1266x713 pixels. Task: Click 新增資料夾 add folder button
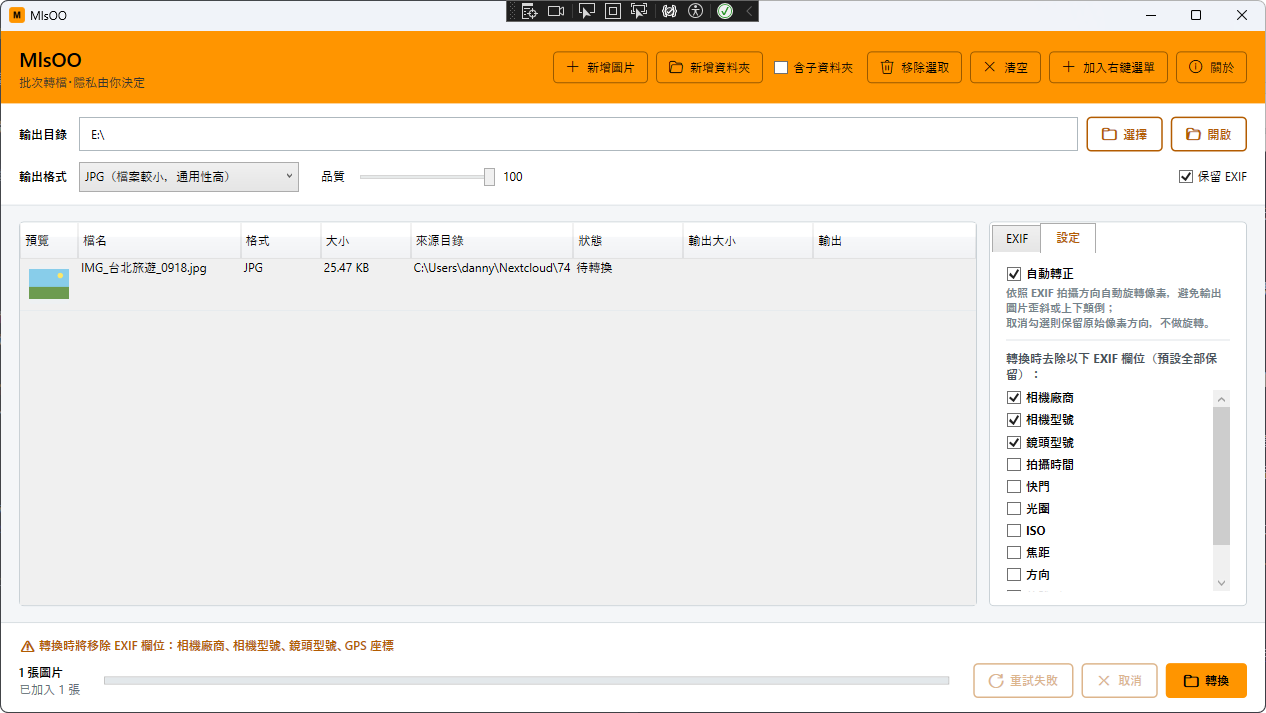(710, 67)
